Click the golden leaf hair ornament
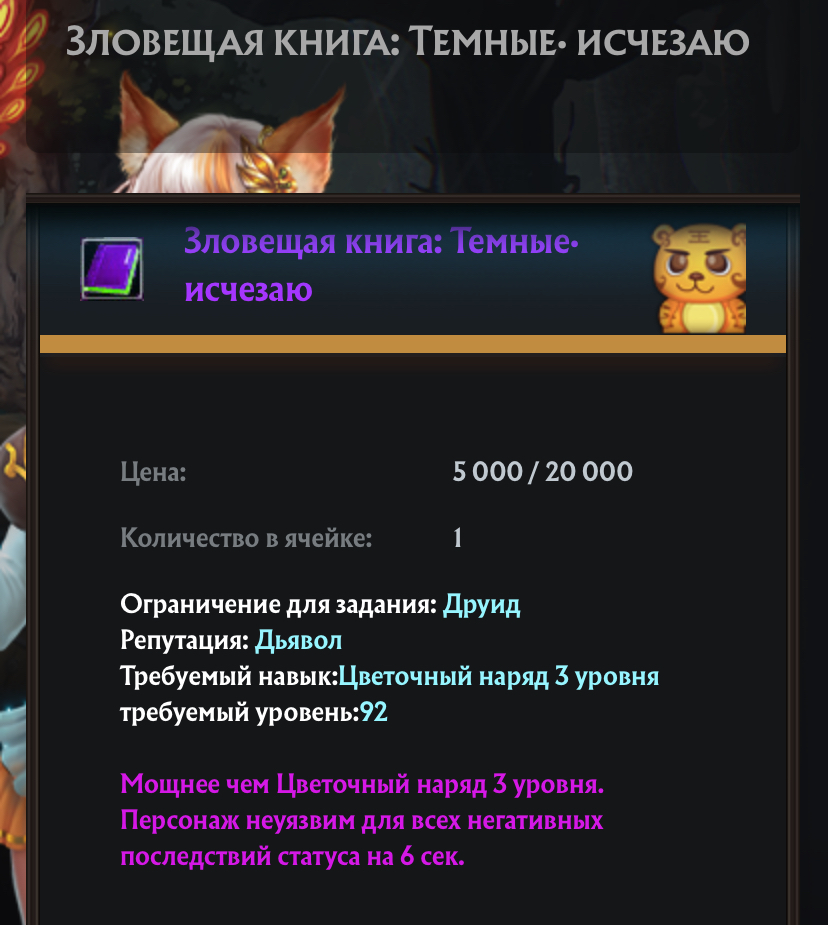Image resolution: width=828 pixels, height=925 pixels. pos(267,164)
